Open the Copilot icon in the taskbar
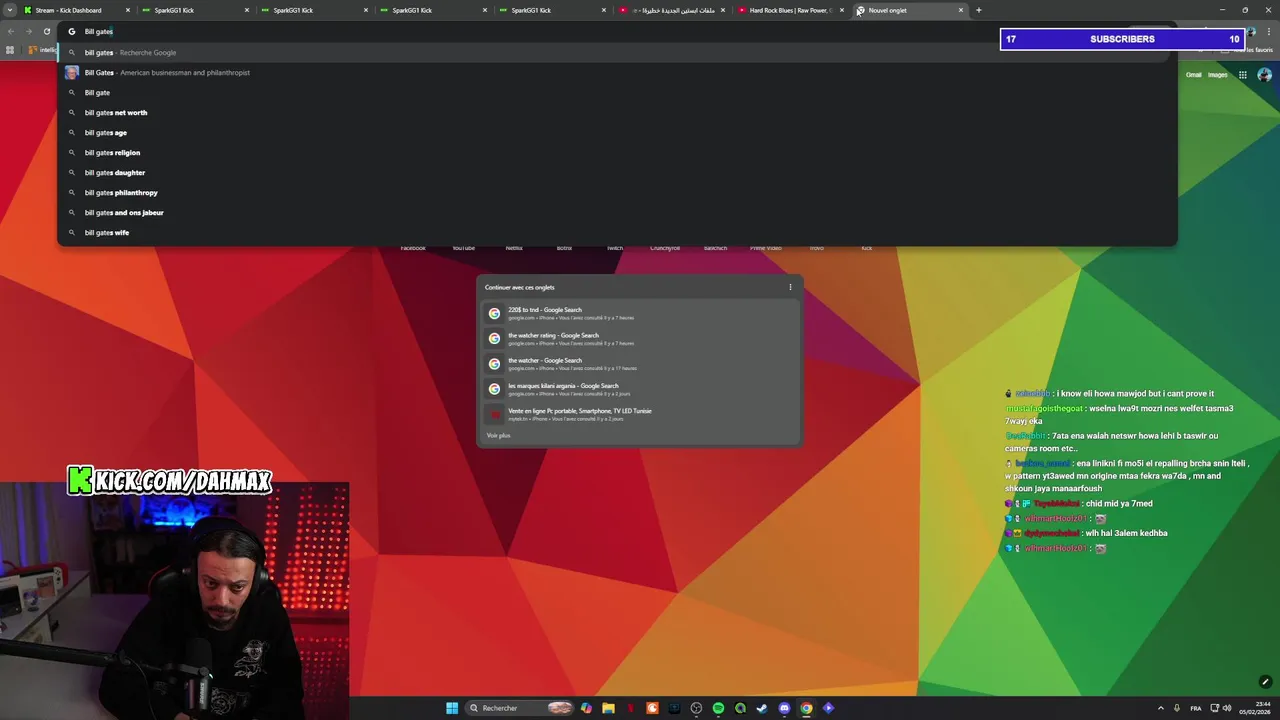Screen dimensions: 1280x720 point(586,708)
